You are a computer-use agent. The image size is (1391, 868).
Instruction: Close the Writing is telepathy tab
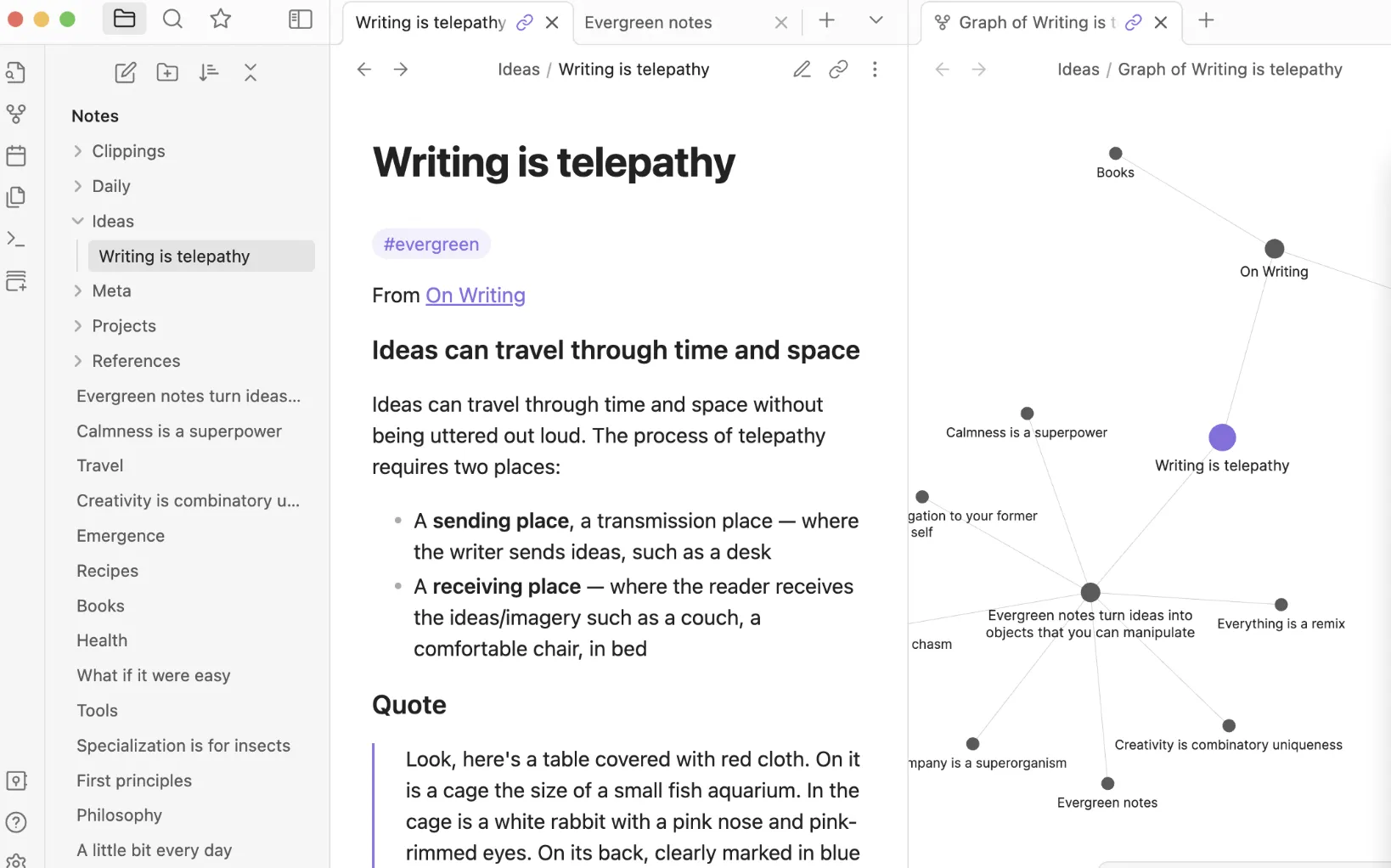pos(552,23)
